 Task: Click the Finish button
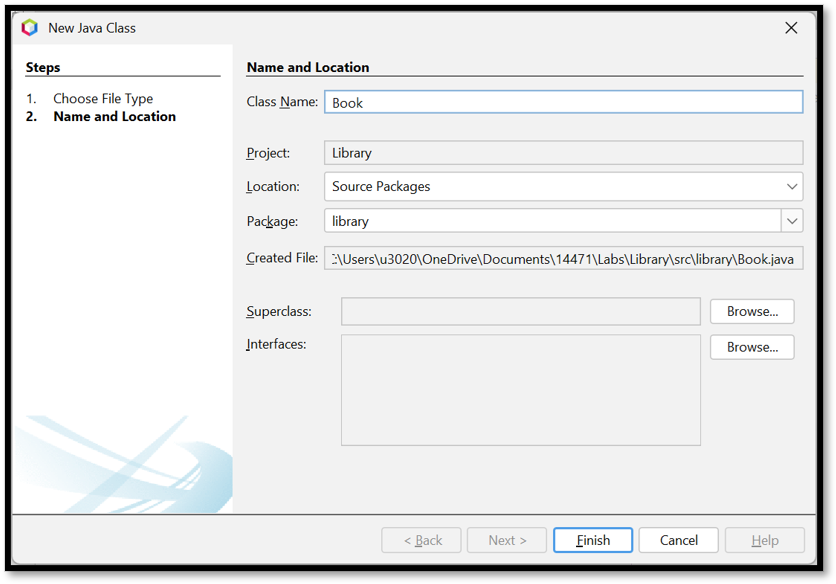pos(593,540)
